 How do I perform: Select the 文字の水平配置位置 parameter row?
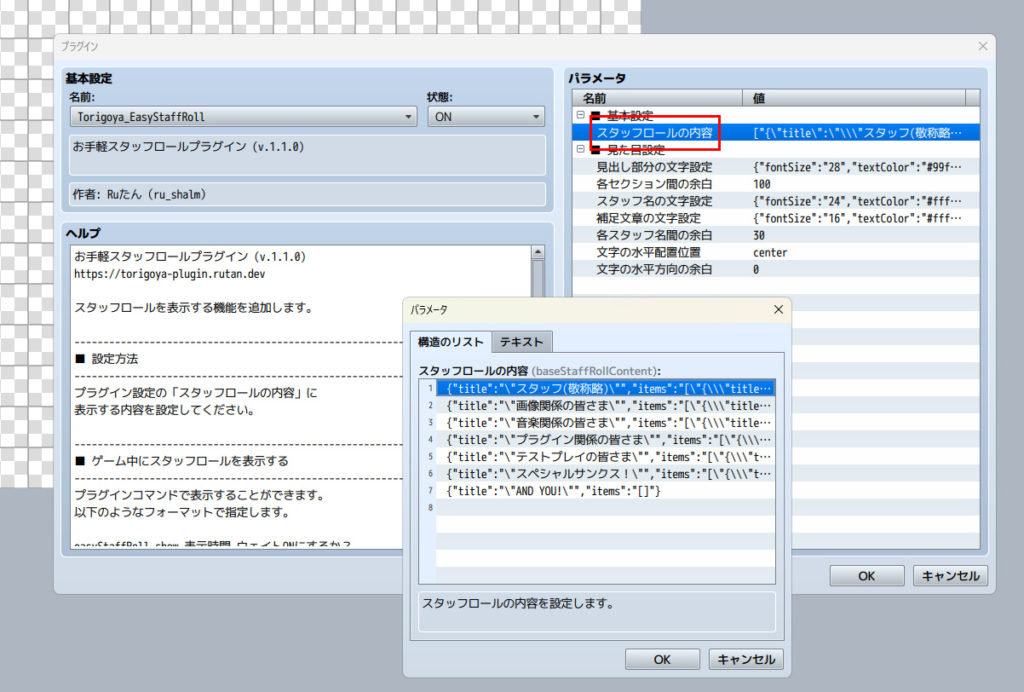648,252
